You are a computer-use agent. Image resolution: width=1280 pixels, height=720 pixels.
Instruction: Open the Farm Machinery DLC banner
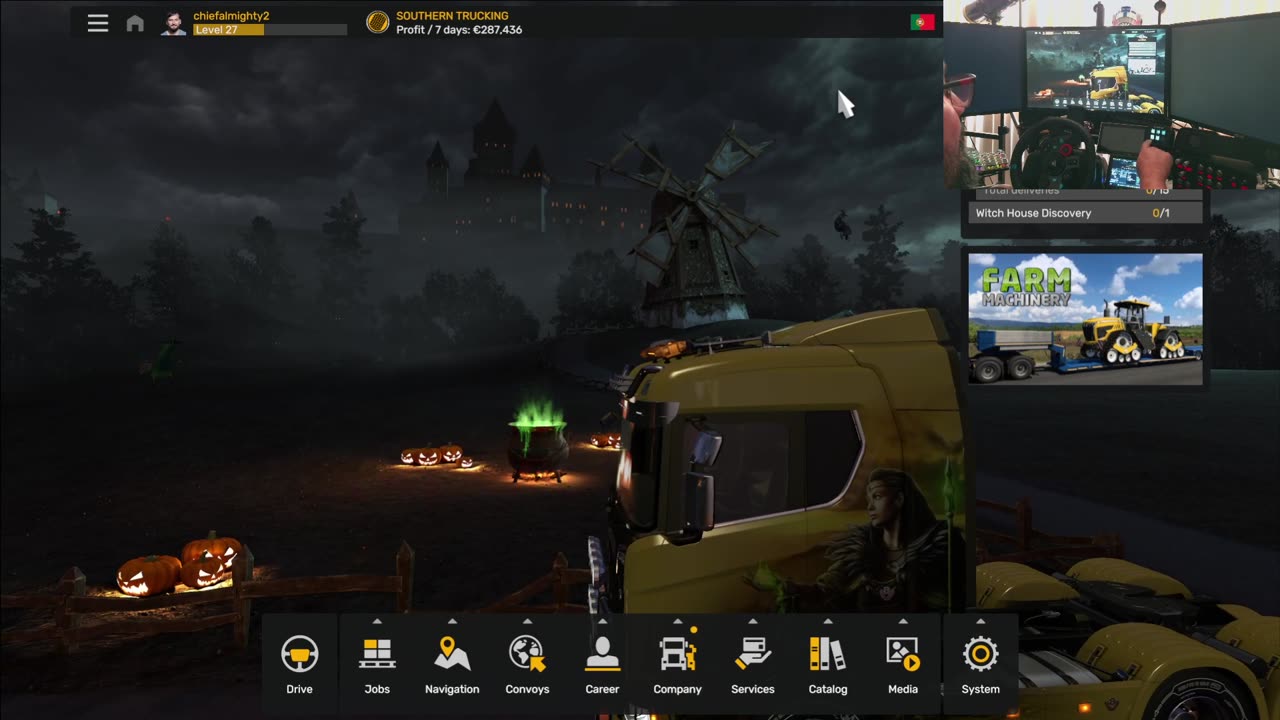pos(1085,319)
